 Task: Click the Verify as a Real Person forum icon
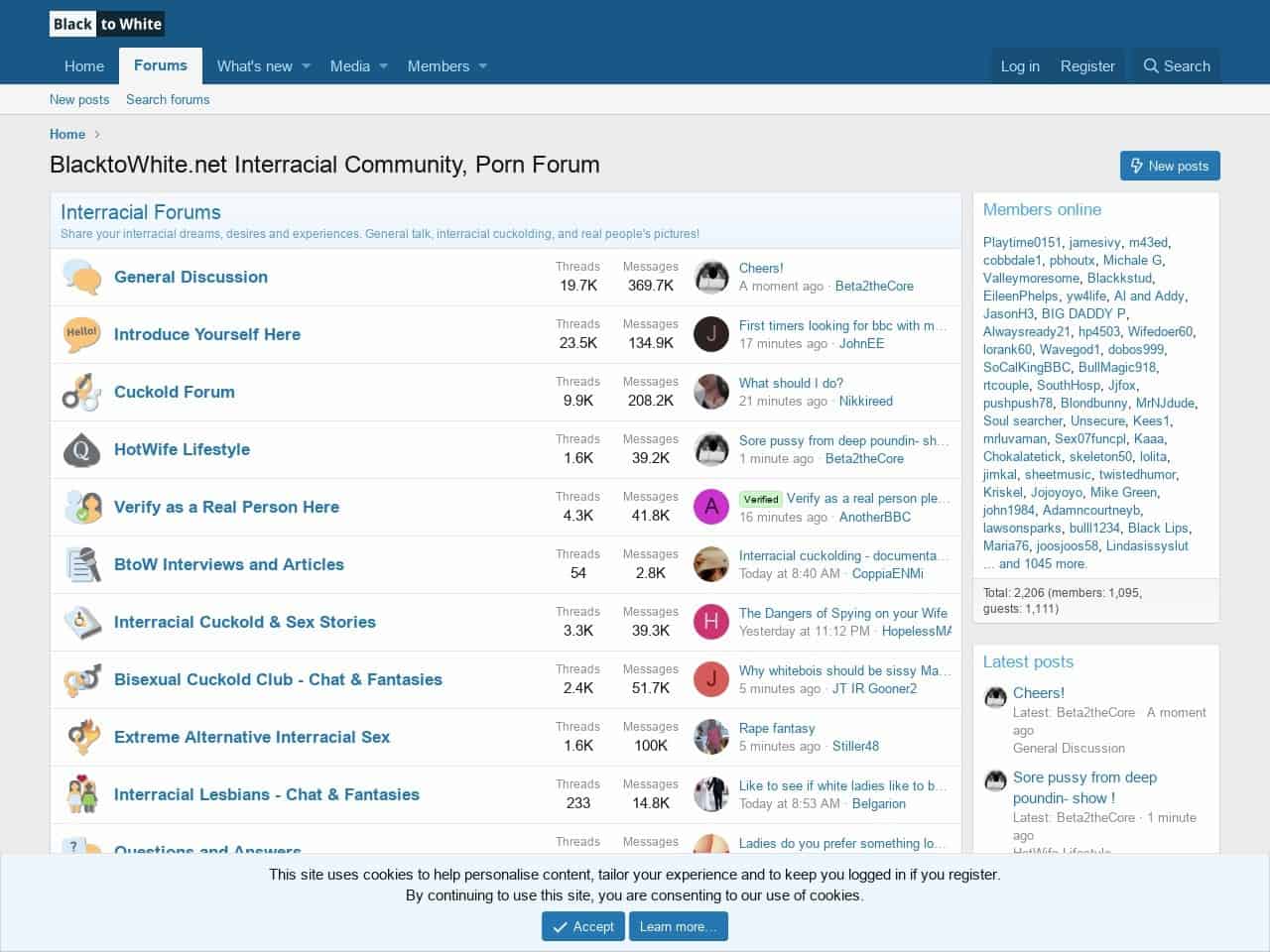coord(82,507)
